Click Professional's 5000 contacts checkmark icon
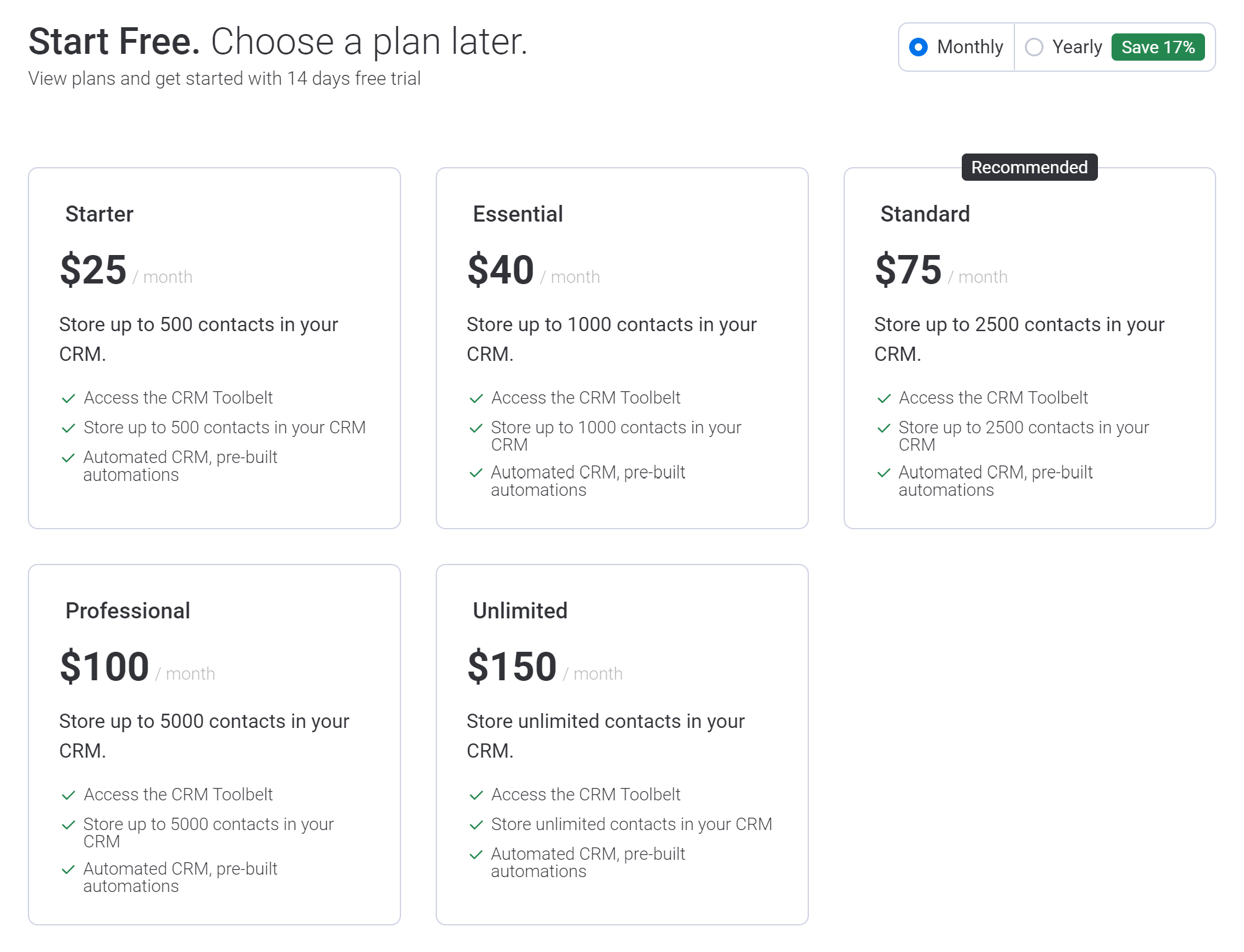1244x952 pixels. click(x=69, y=824)
